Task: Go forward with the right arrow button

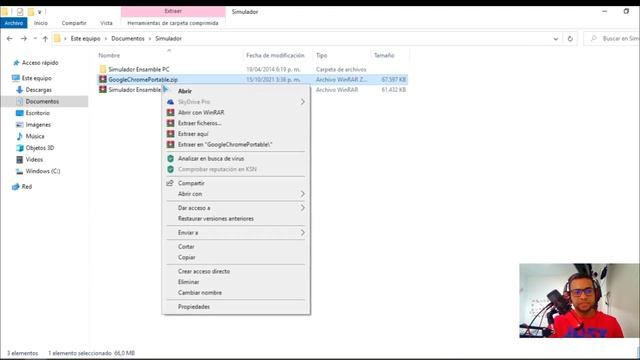Action: click(x=24, y=38)
